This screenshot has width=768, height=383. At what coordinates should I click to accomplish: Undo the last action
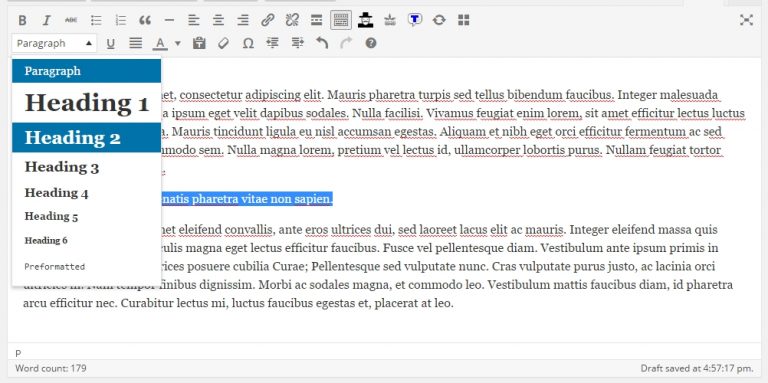(322, 44)
